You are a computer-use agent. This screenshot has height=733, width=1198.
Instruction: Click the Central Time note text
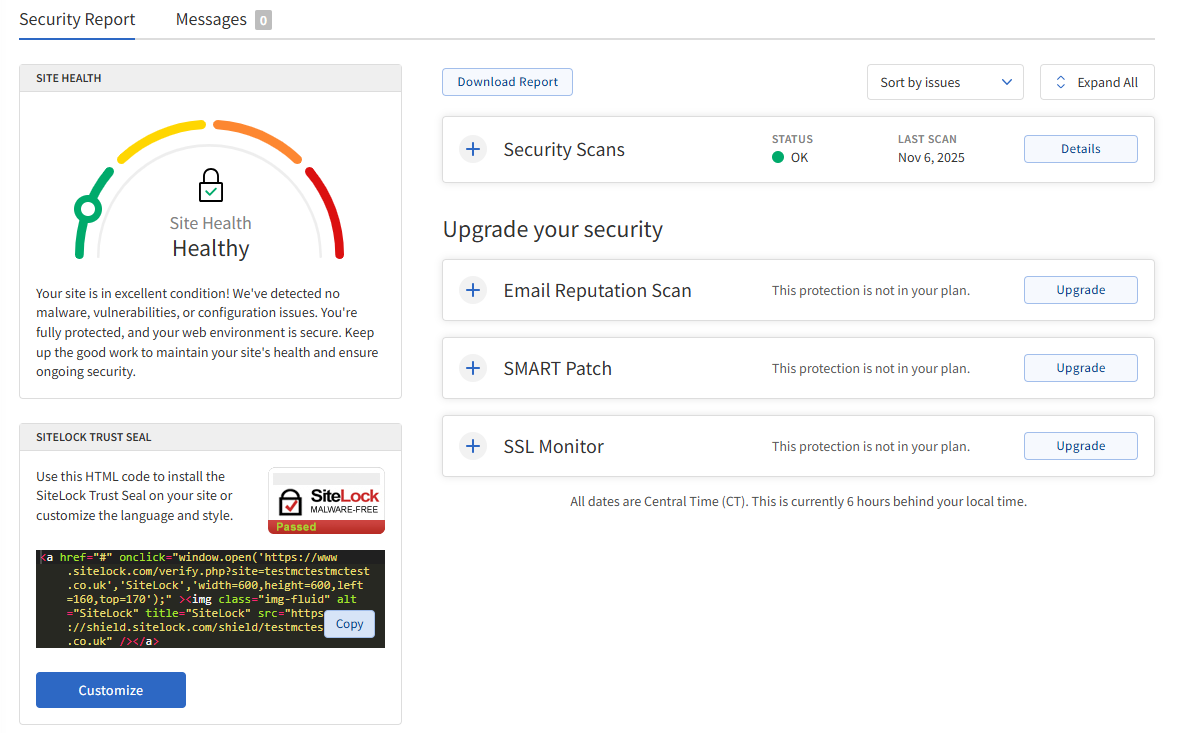coord(798,501)
